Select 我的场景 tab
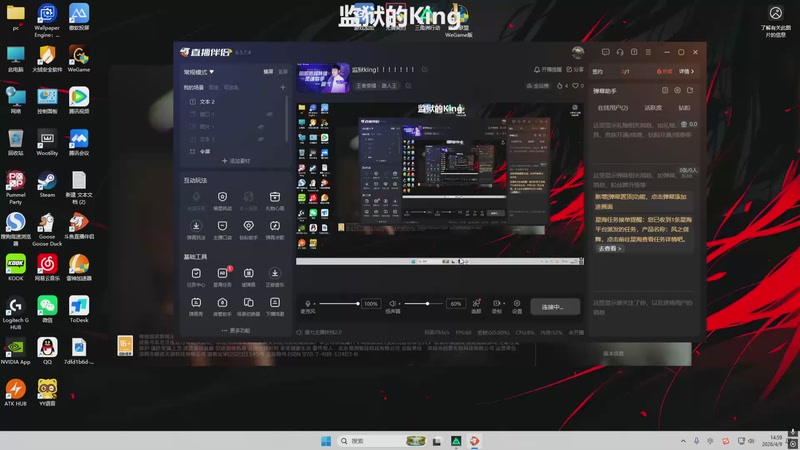The height and width of the screenshot is (450, 800). click(x=194, y=87)
